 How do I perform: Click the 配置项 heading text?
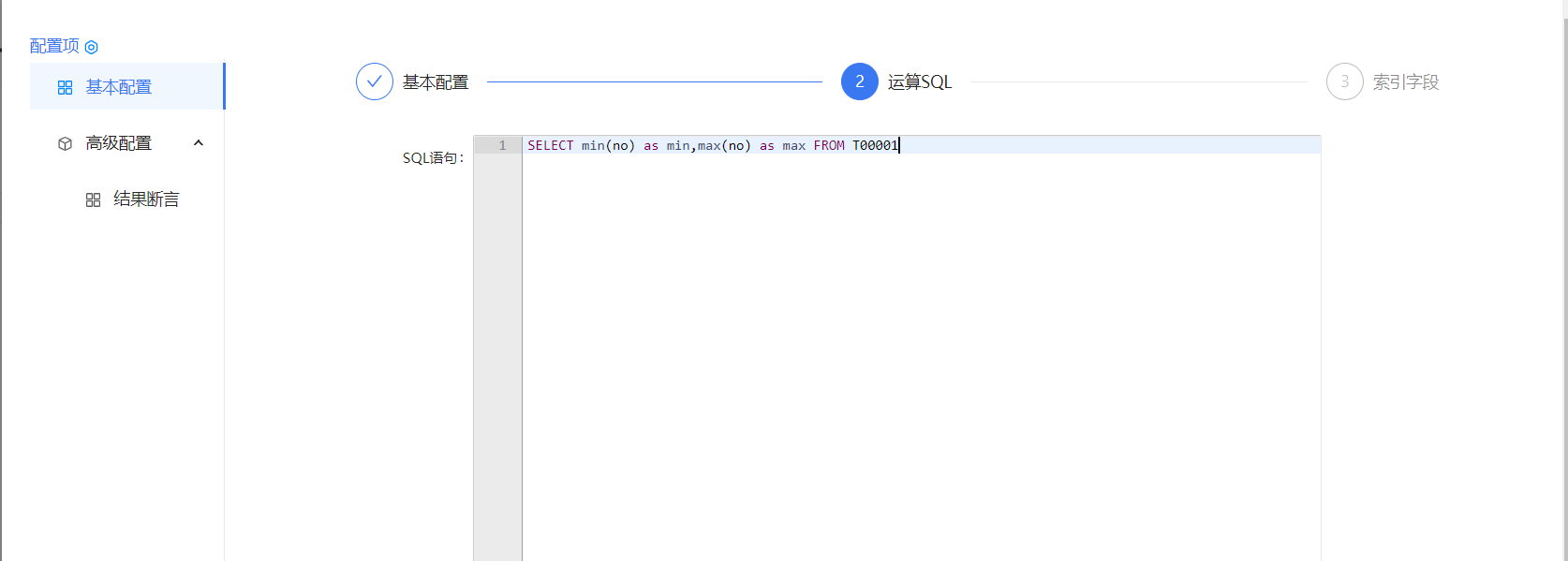point(54,46)
